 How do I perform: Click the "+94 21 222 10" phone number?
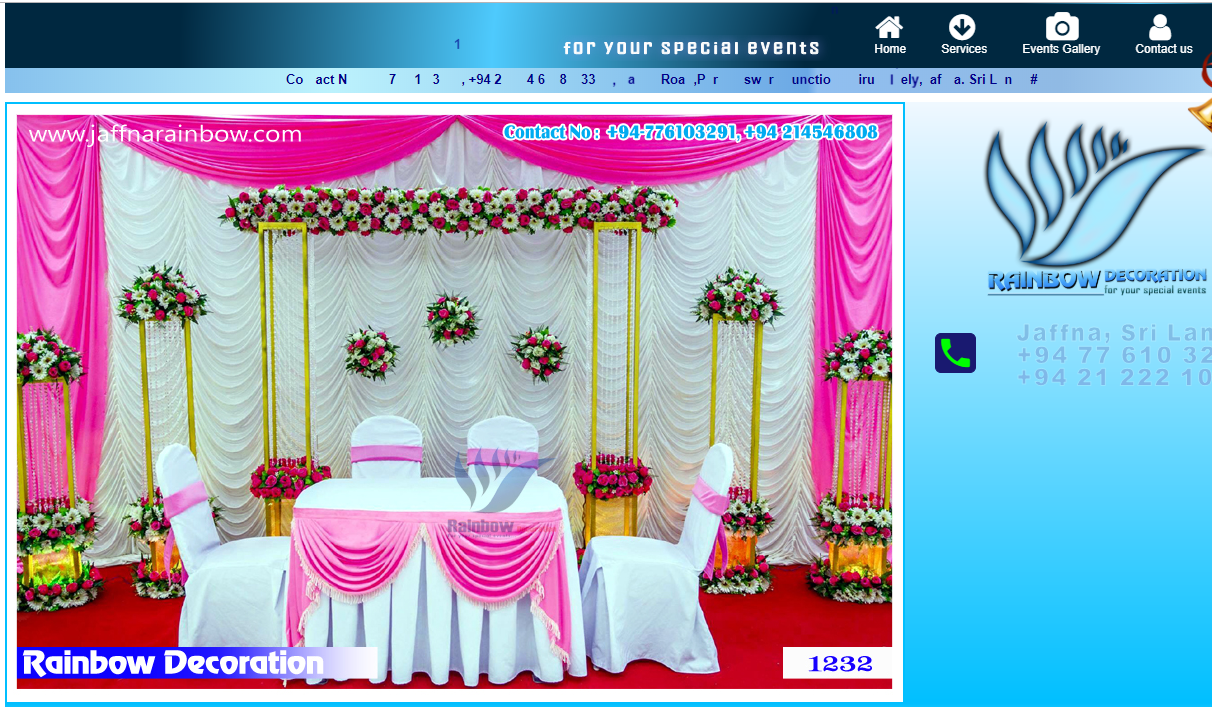1114,377
